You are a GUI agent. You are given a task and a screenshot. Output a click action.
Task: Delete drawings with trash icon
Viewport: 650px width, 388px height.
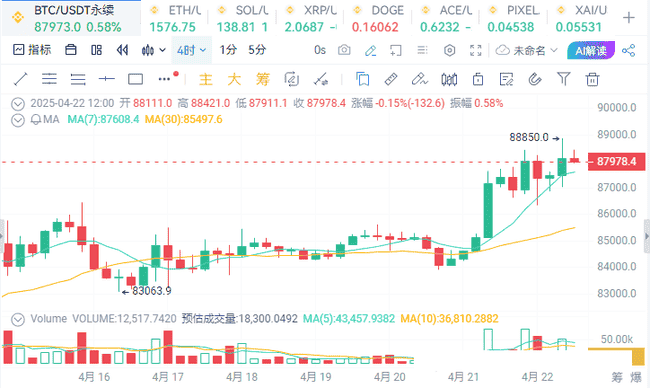[592, 79]
